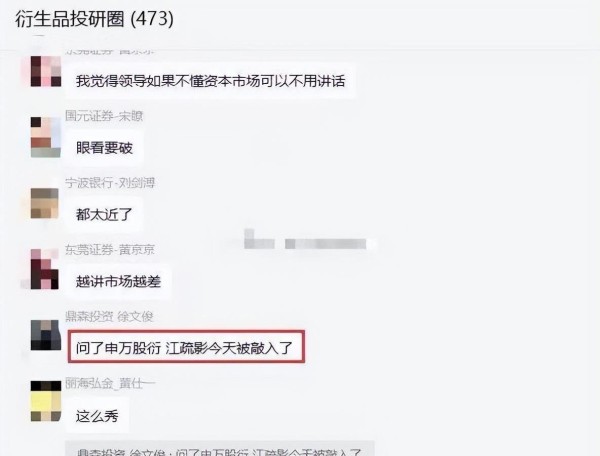The height and width of the screenshot is (456, 600).
Task: Click yellow avatar beside '这么秀' message
Action: (x=46, y=401)
